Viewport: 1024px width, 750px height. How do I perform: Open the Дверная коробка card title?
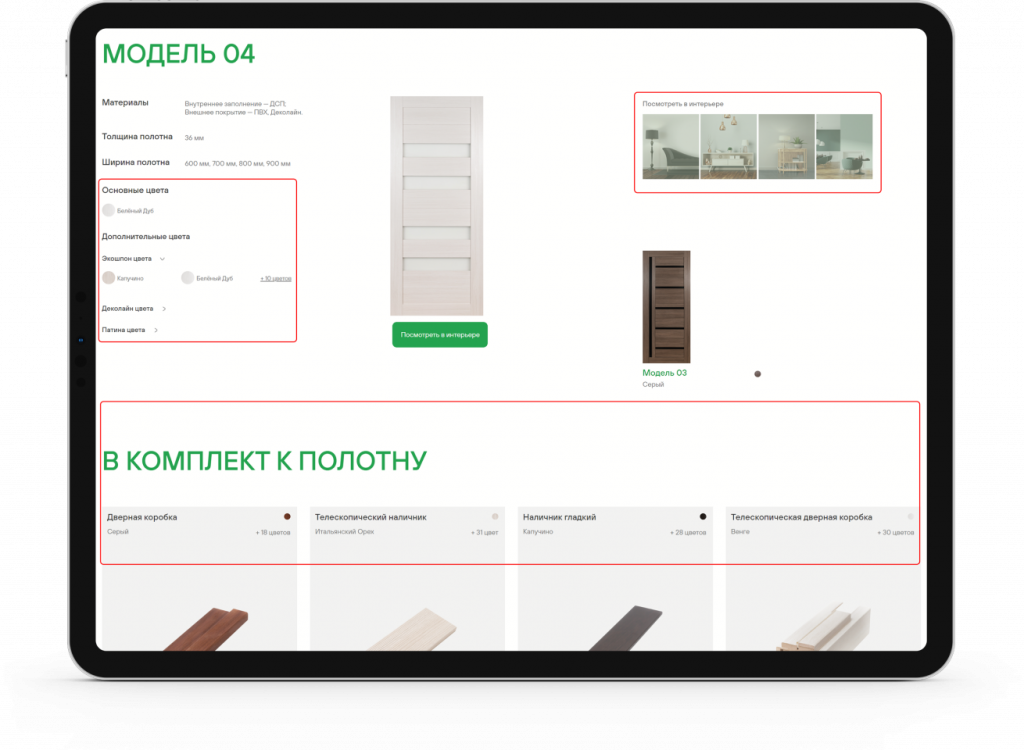[142, 517]
